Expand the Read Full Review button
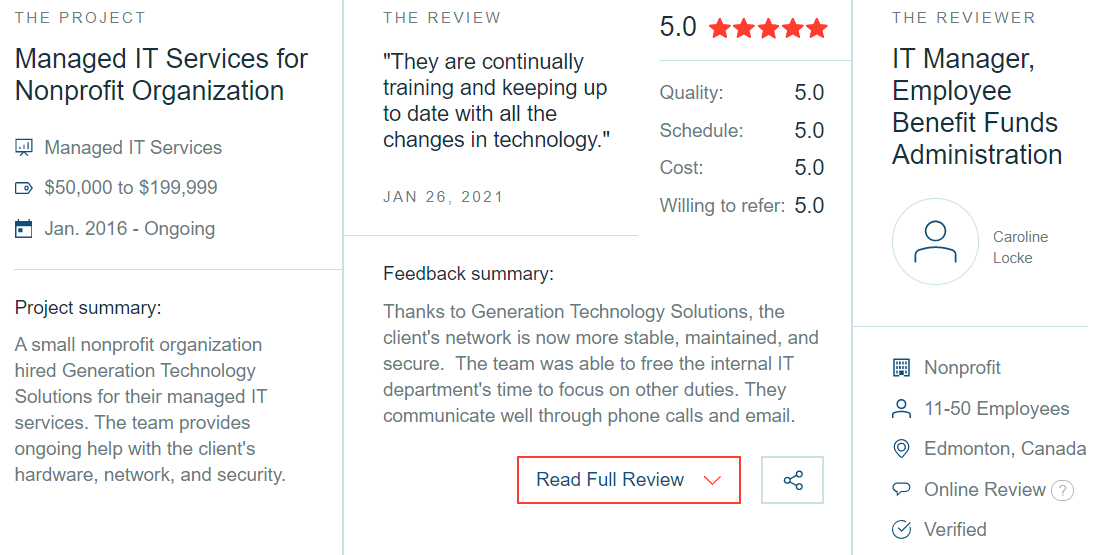The width and height of the screenshot is (1105, 555). (629, 480)
